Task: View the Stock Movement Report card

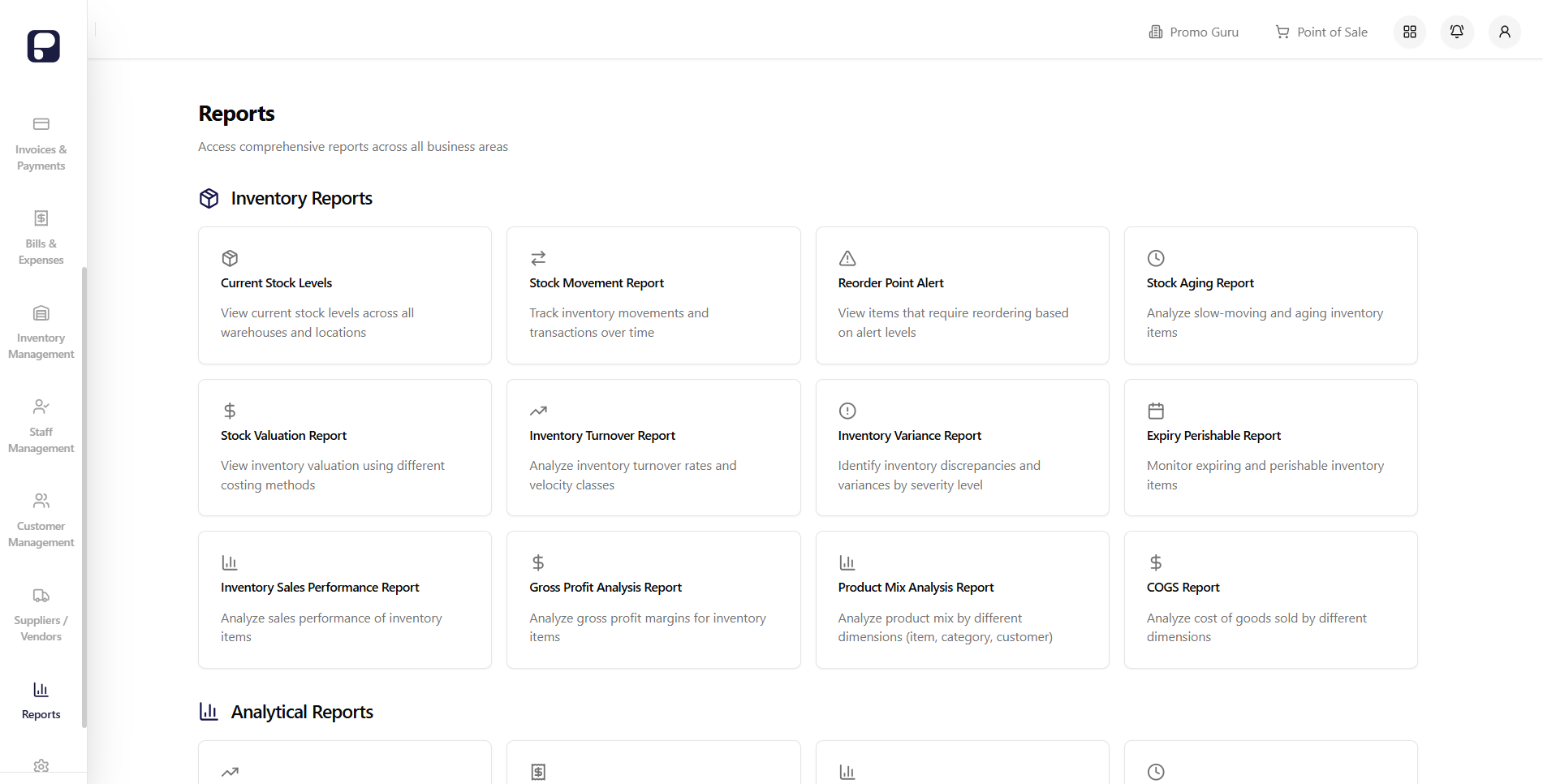Action: pos(653,295)
